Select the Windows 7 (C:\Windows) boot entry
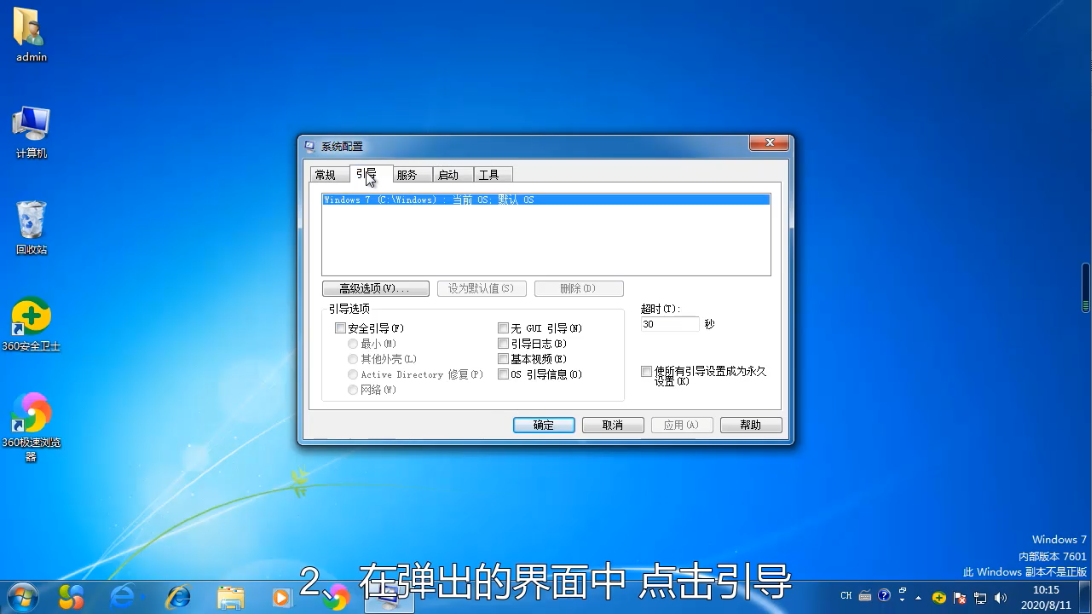Viewport: 1092px width, 614px height. pos(546,200)
